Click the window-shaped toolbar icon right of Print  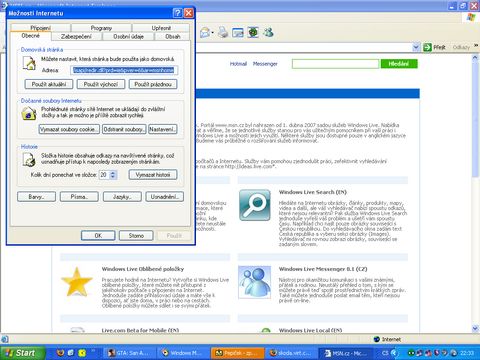(238, 32)
